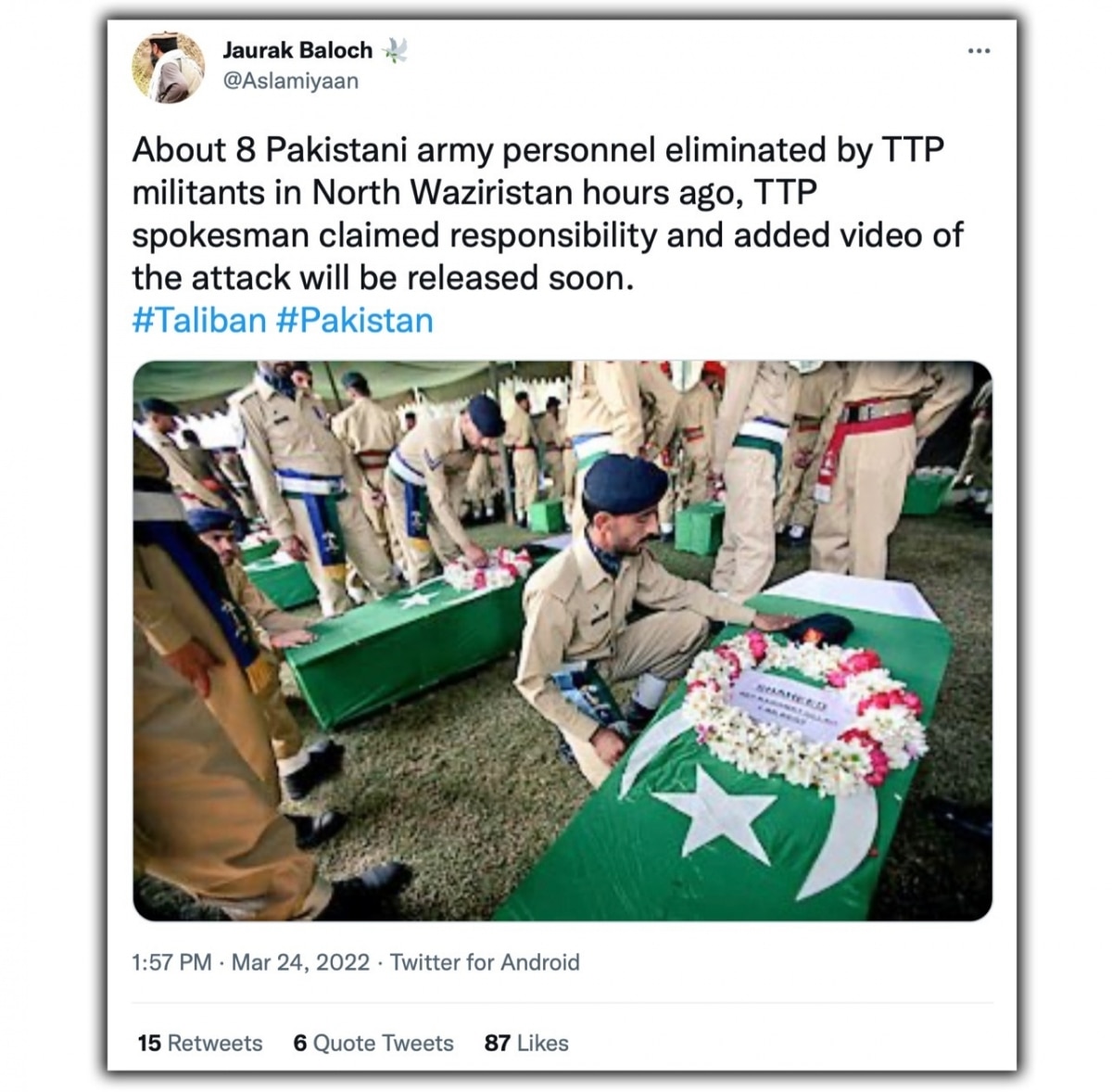Screen dimensions: 1112x1092
Task: View the 6 Quote Tweets list
Action: pos(373,1043)
